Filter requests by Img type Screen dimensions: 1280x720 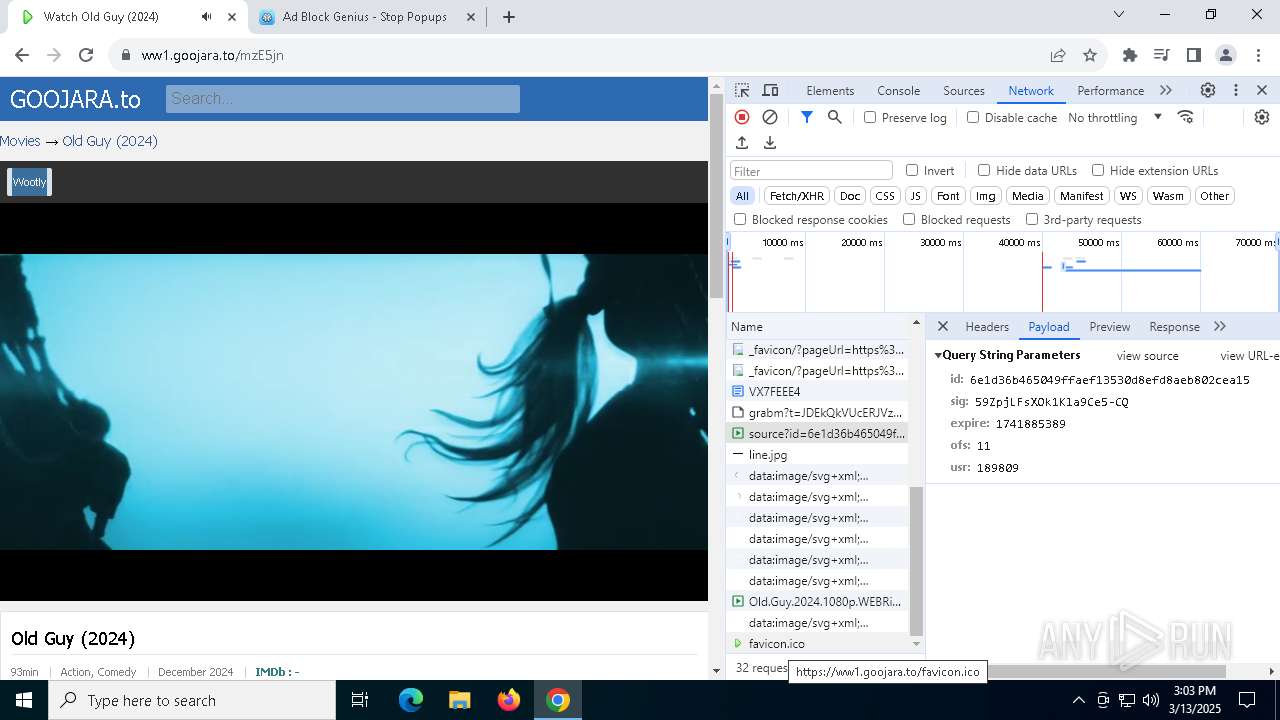pyautogui.click(x=986, y=196)
